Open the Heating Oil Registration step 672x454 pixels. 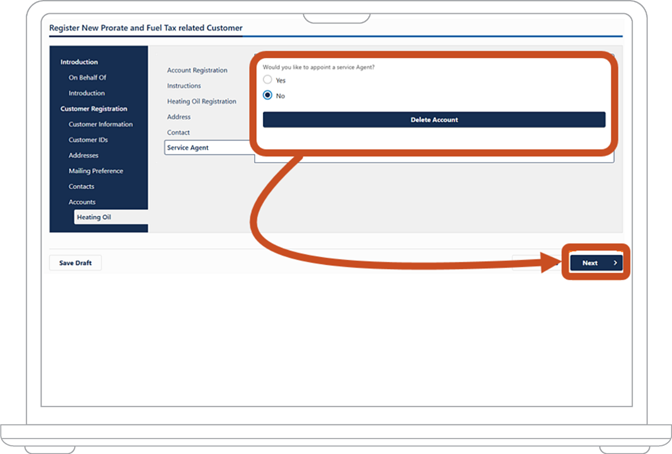click(x=201, y=101)
